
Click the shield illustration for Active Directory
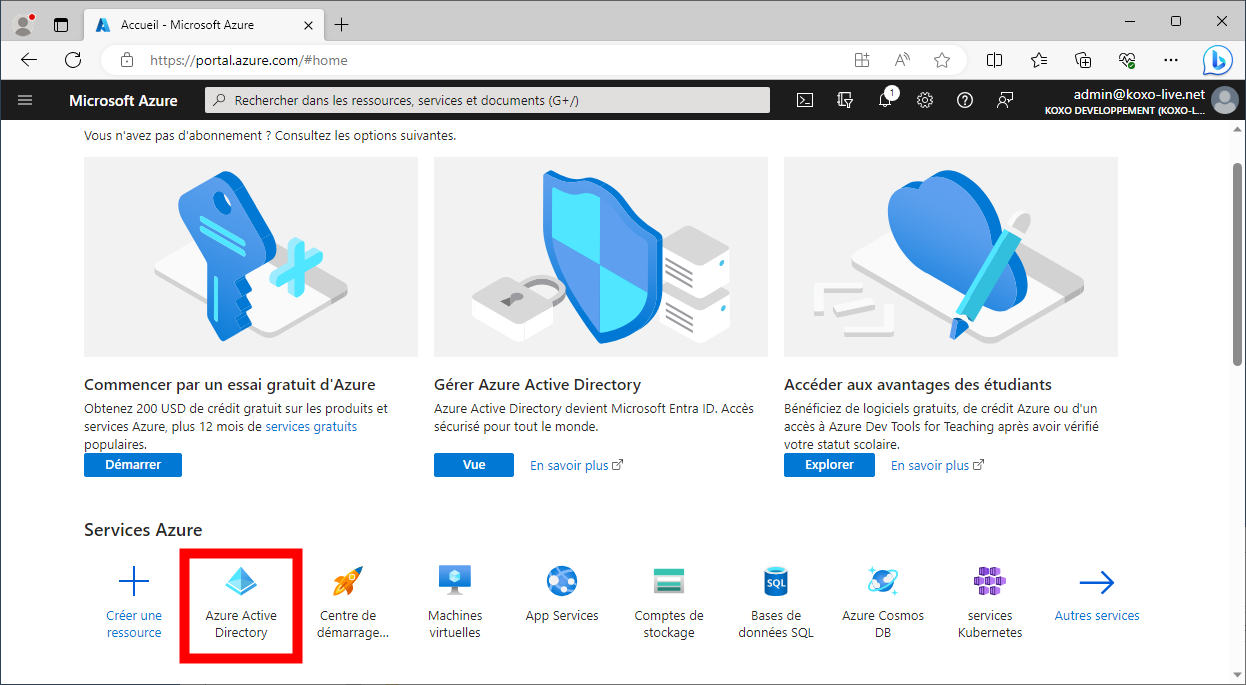601,257
